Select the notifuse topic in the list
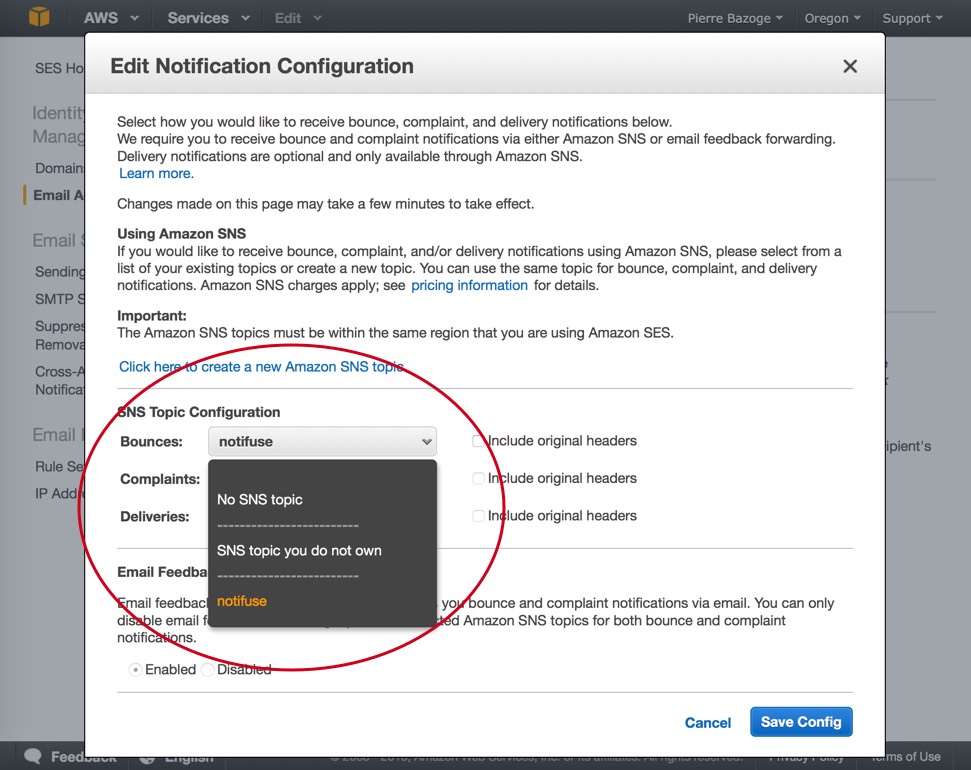971x770 pixels. pyautogui.click(x=242, y=601)
